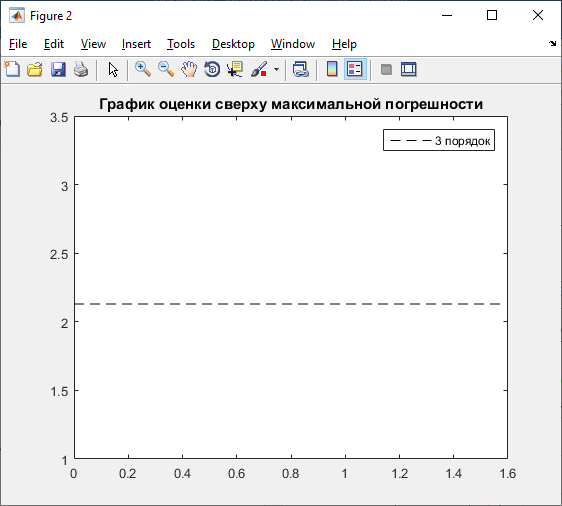This screenshot has height=506, width=562.
Task: Open the Desktop menu
Action: (x=233, y=44)
